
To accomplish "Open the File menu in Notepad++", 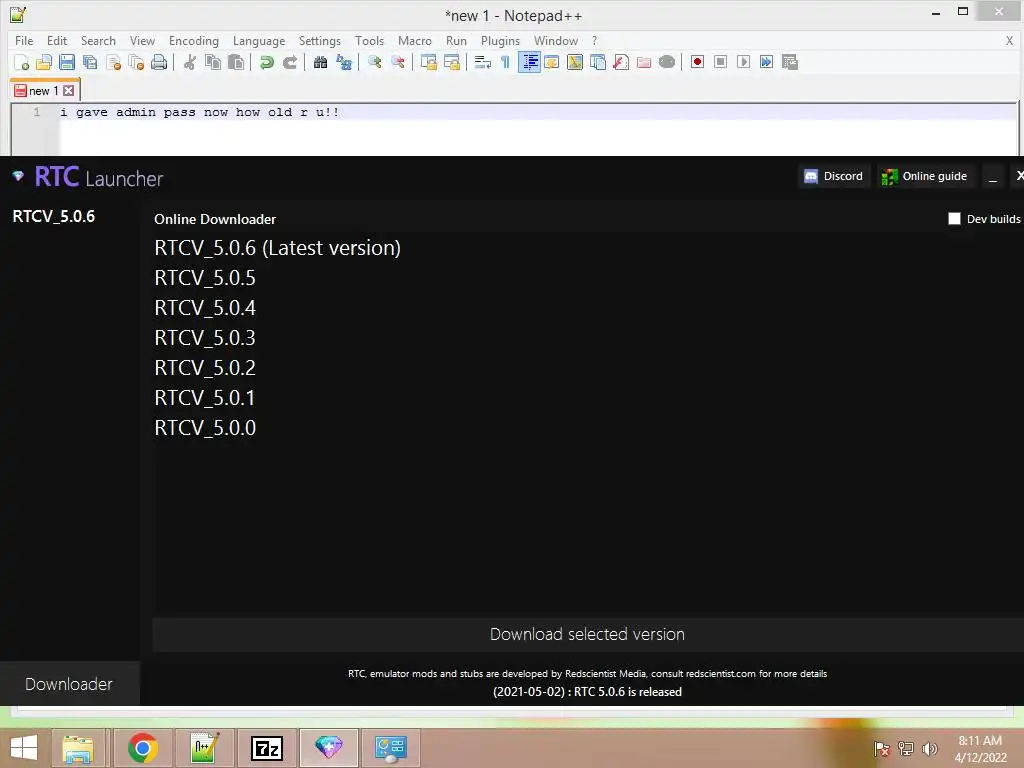I will [x=24, y=40].
